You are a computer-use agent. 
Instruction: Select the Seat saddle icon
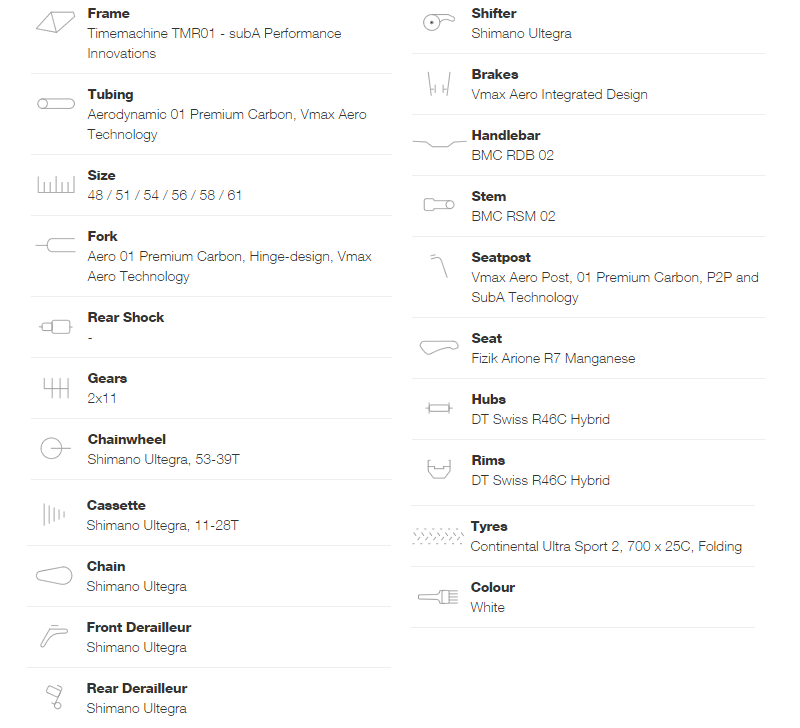439,347
